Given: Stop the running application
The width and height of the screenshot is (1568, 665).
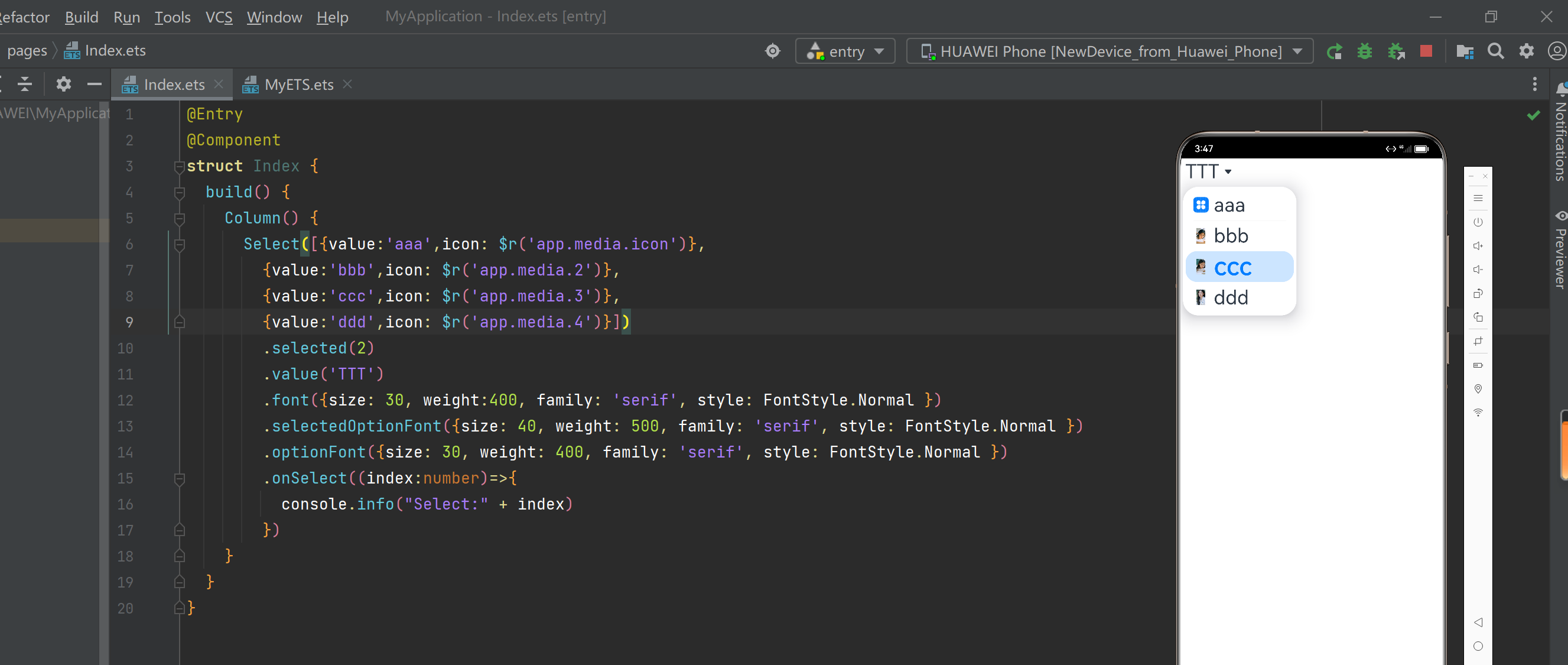Looking at the screenshot, I should pyautogui.click(x=1426, y=51).
